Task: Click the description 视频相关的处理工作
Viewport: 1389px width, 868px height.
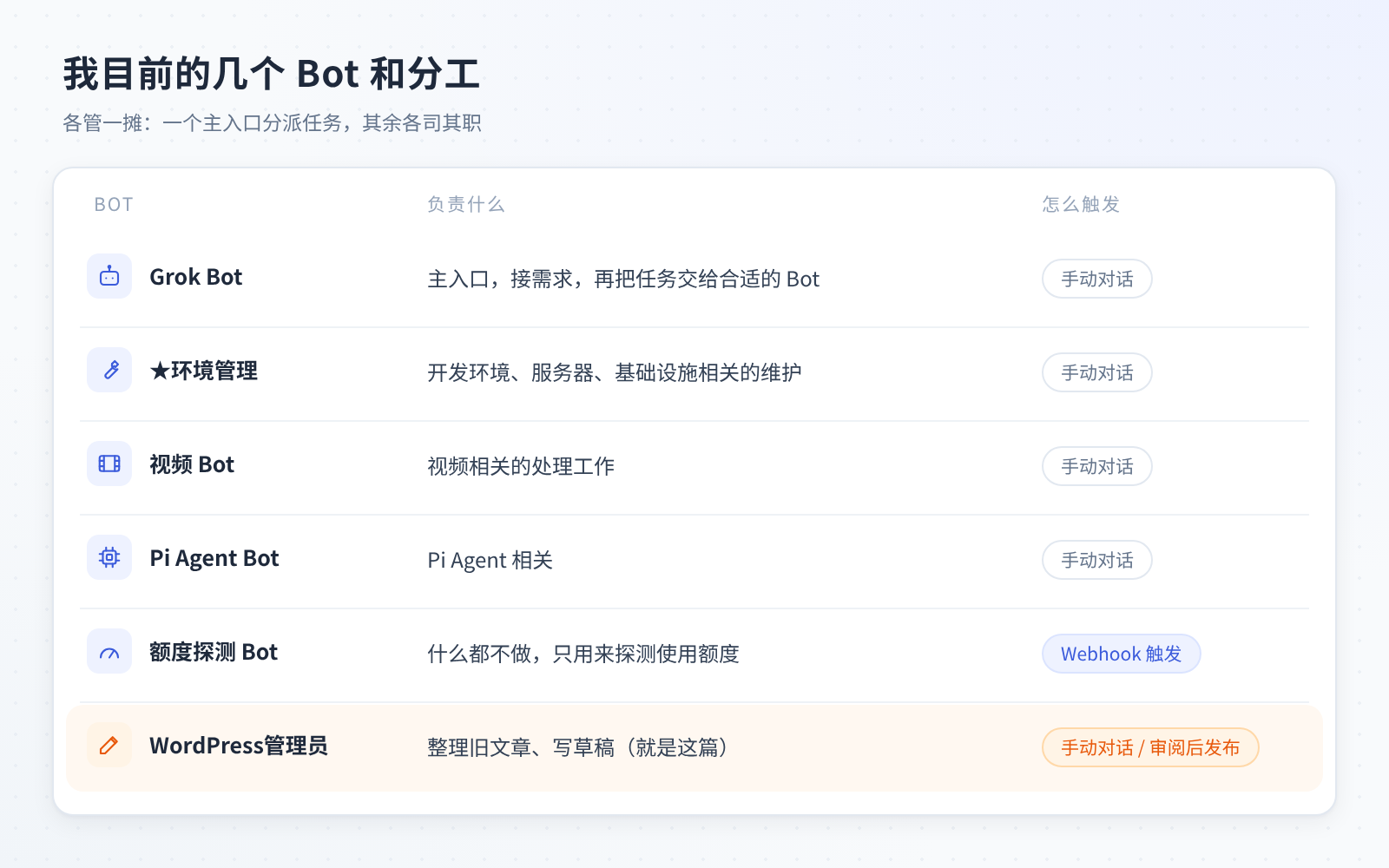Action: (x=521, y=466)
